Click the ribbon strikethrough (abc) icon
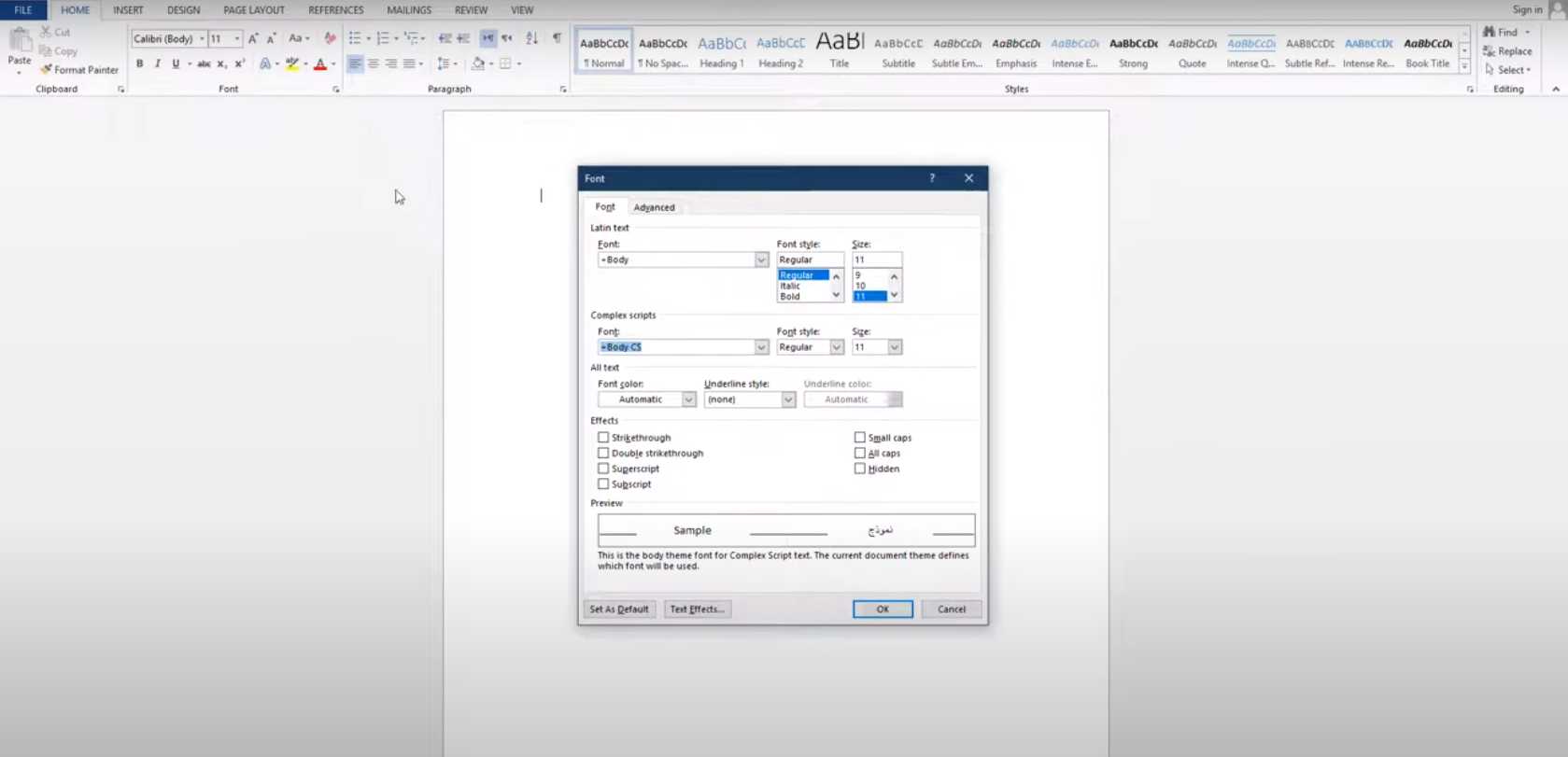The width and height of the screenshot is (1568, 757). click(x=204, y=64)
